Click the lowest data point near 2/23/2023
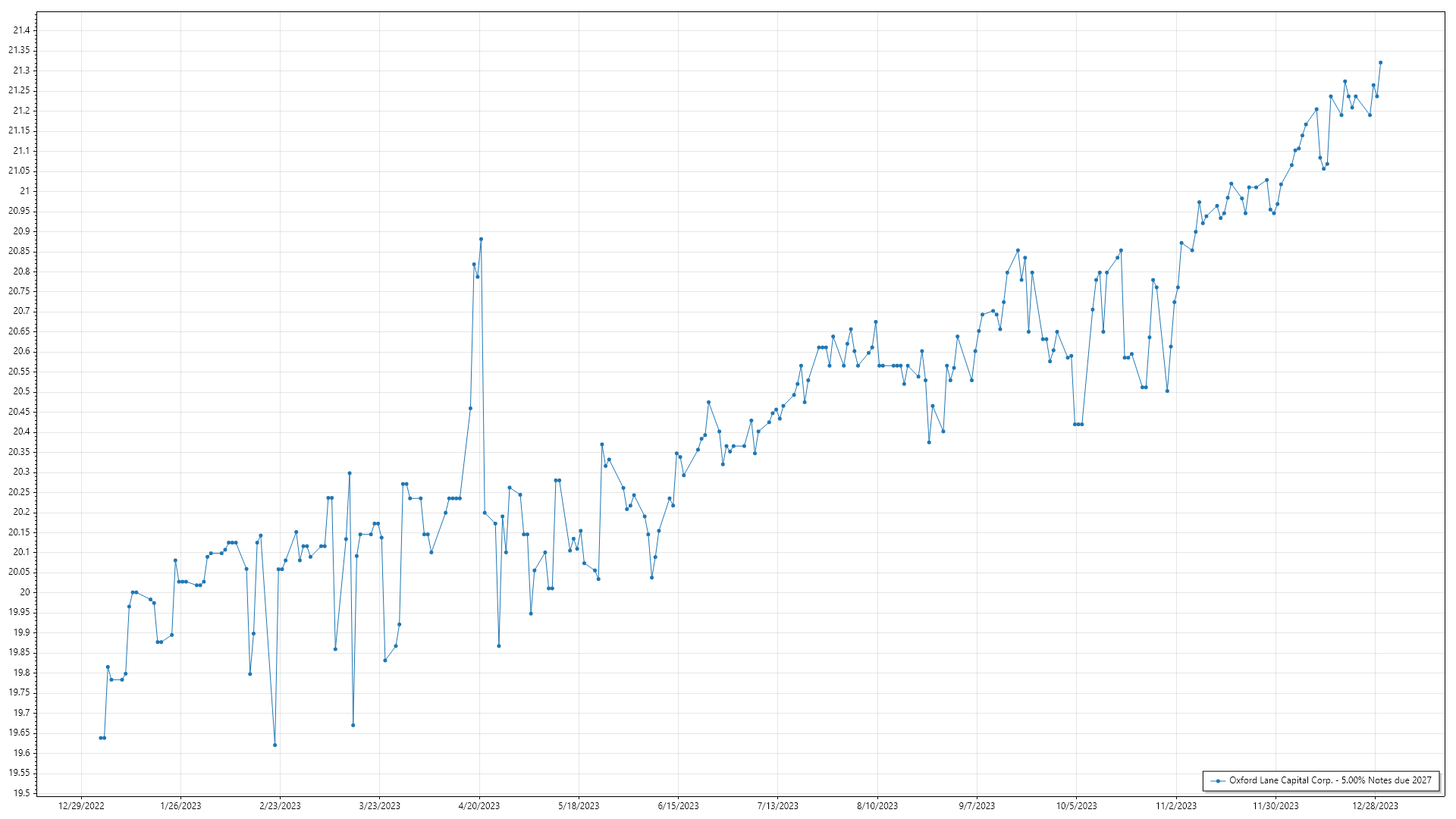The width and height of the screenshot is (1456, 819). point(275,745)
